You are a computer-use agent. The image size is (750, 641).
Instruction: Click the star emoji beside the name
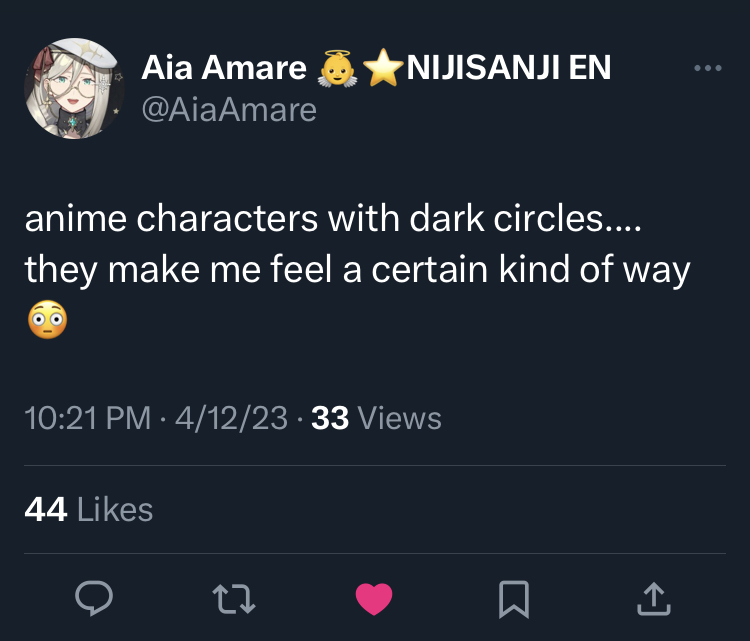(380, 68)
